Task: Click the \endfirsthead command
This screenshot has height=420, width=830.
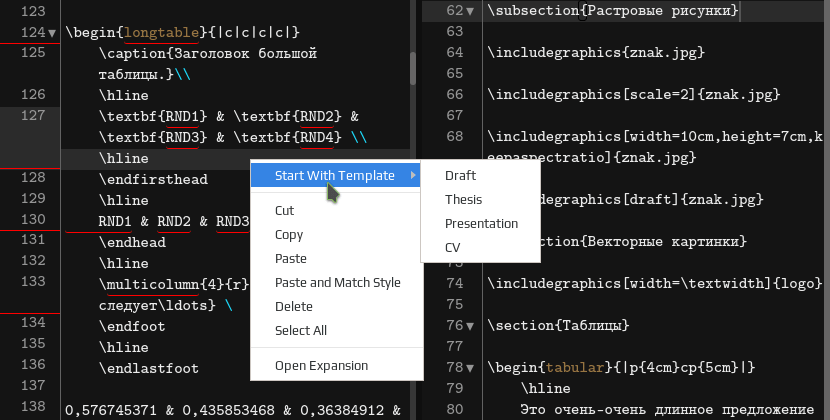Action: 153,179
